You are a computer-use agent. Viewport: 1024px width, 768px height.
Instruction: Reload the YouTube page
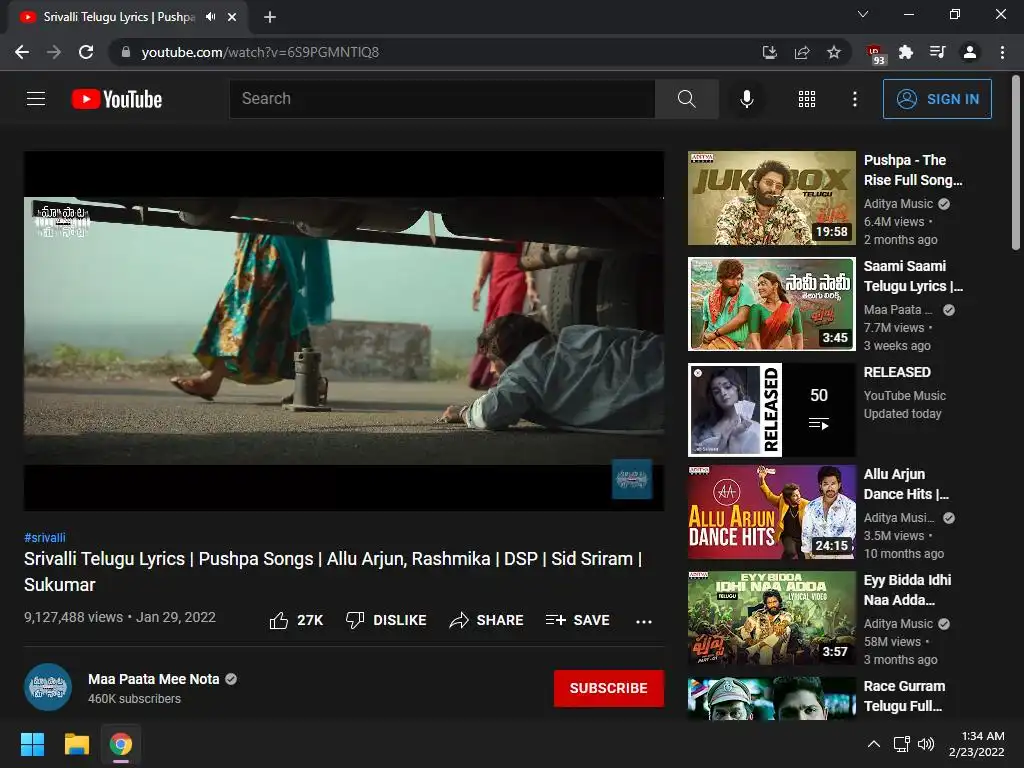coord(86,52)
